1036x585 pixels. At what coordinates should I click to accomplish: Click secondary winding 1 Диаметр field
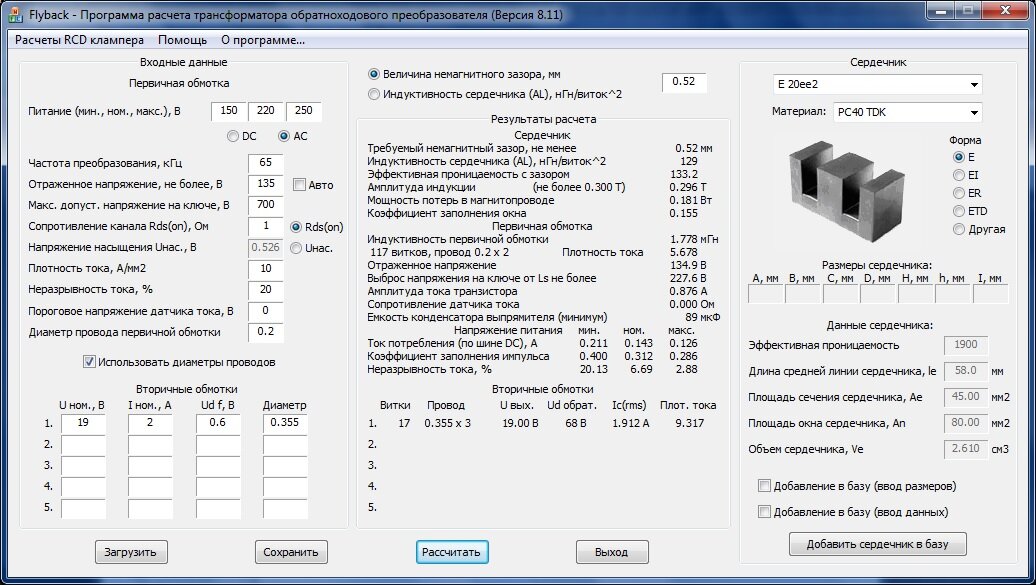point(285,423)
